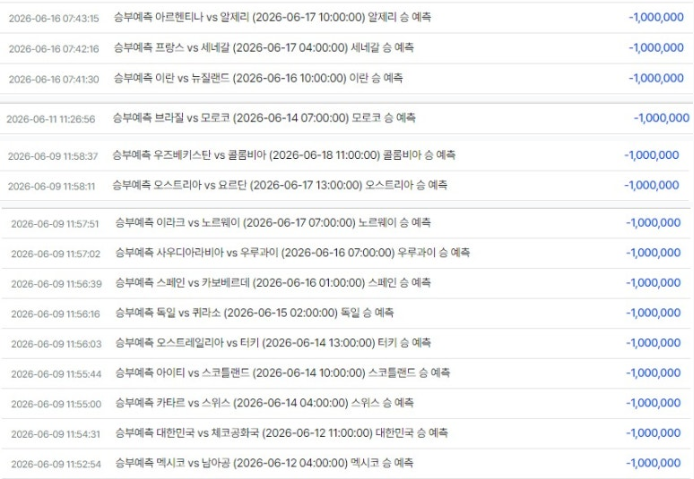
Task: Click the 오스트리아 vs 요르단 prediction text
Action: point(280,185)
